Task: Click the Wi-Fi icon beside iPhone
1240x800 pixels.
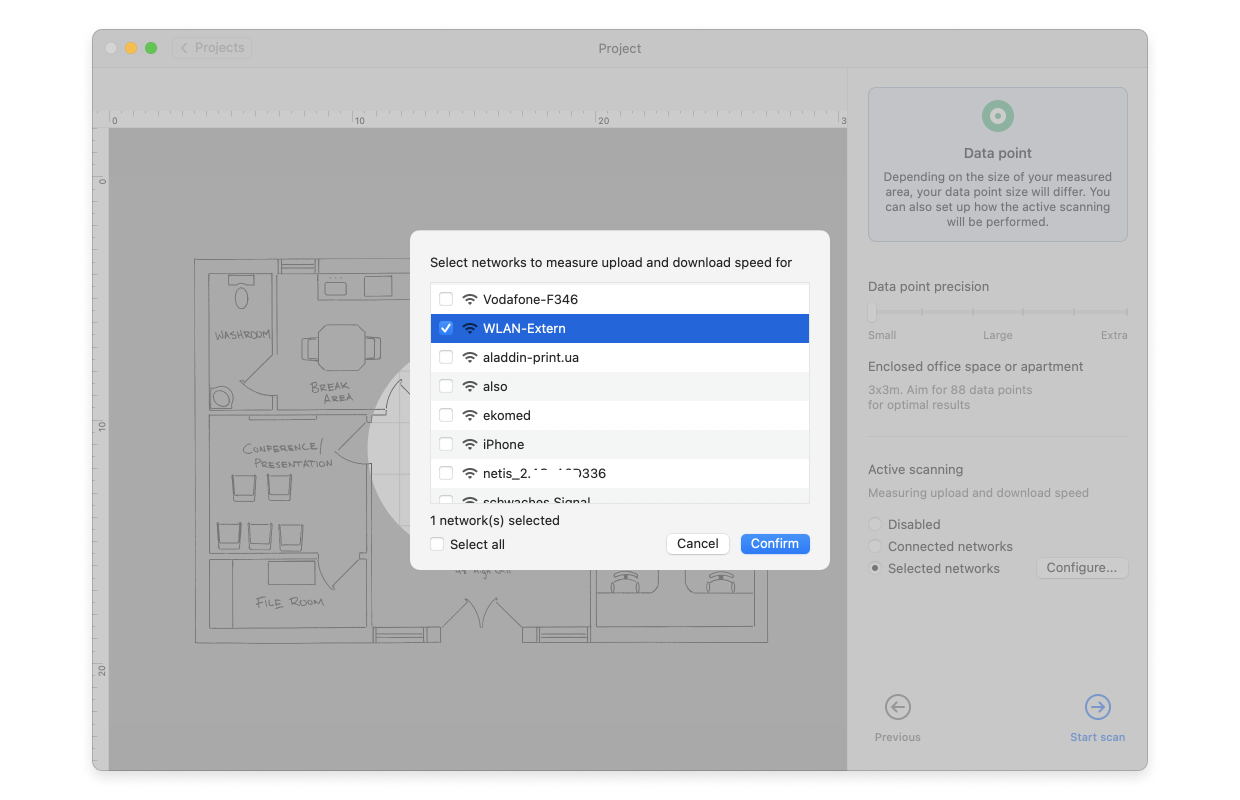Action: 468,444
